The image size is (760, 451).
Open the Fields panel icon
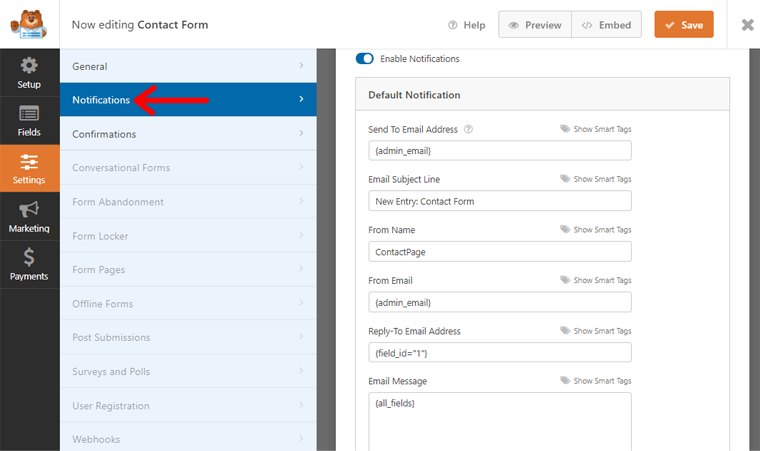click(x=29, y=114)
